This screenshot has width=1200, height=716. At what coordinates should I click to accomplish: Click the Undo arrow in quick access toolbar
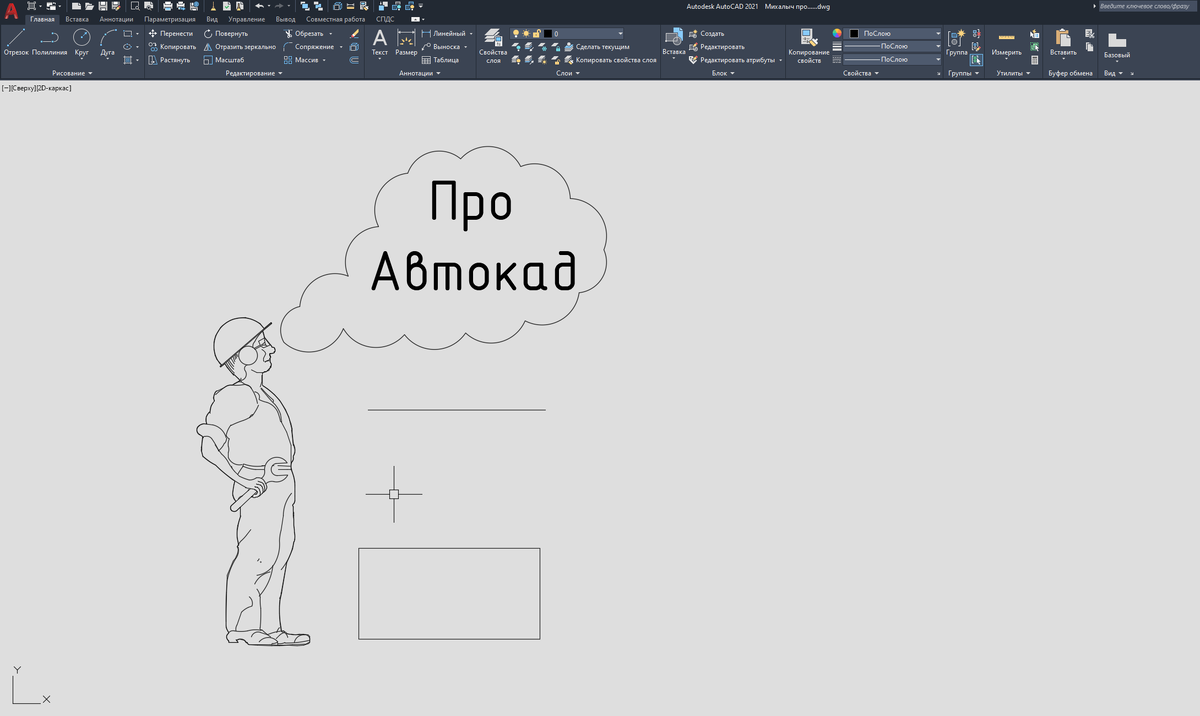[259, 6]
